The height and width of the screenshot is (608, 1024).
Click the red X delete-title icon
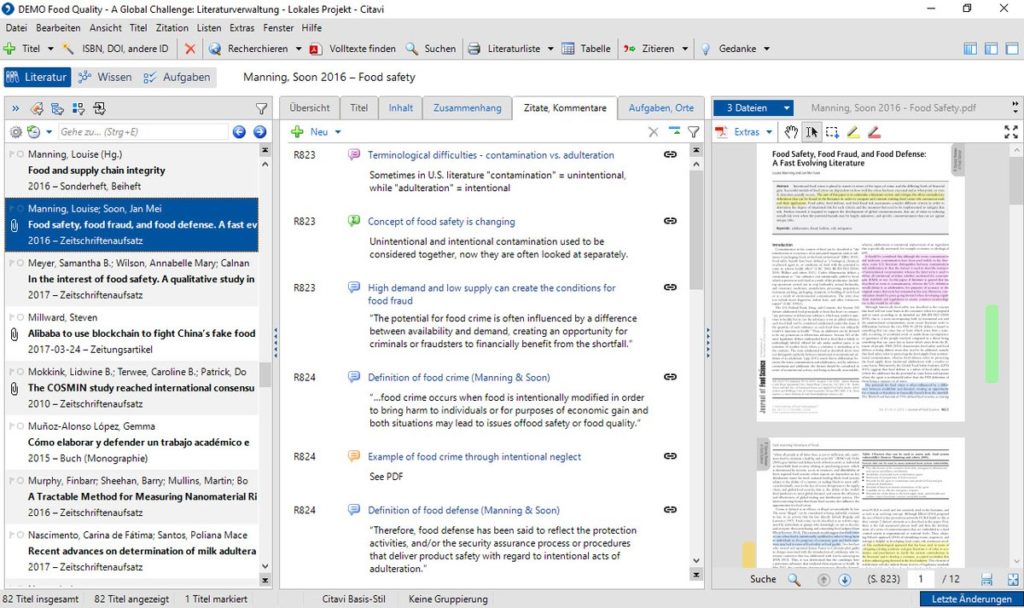[x=191, y=47]
